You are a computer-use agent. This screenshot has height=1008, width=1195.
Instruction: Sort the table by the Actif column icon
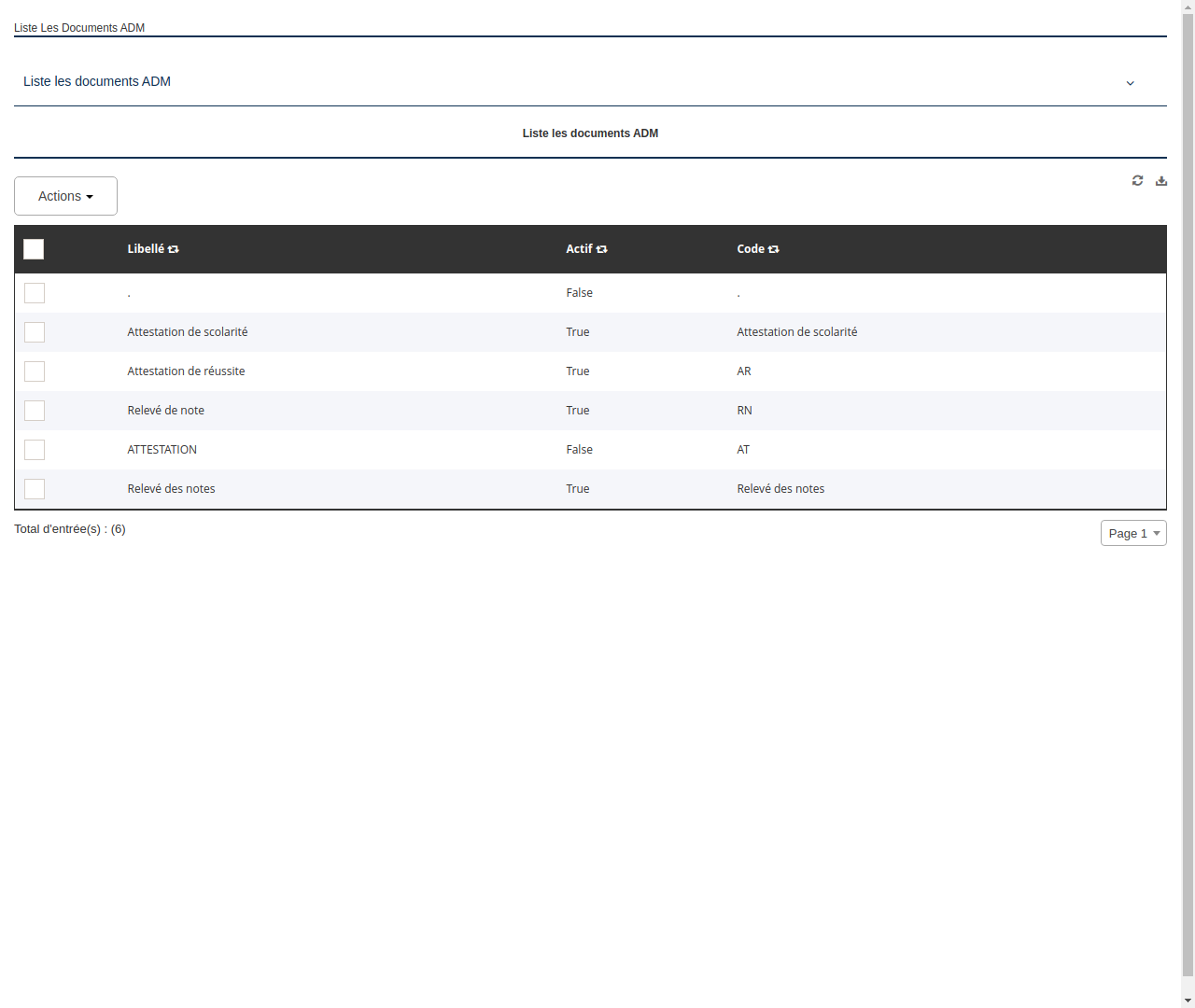pos(602,249)
